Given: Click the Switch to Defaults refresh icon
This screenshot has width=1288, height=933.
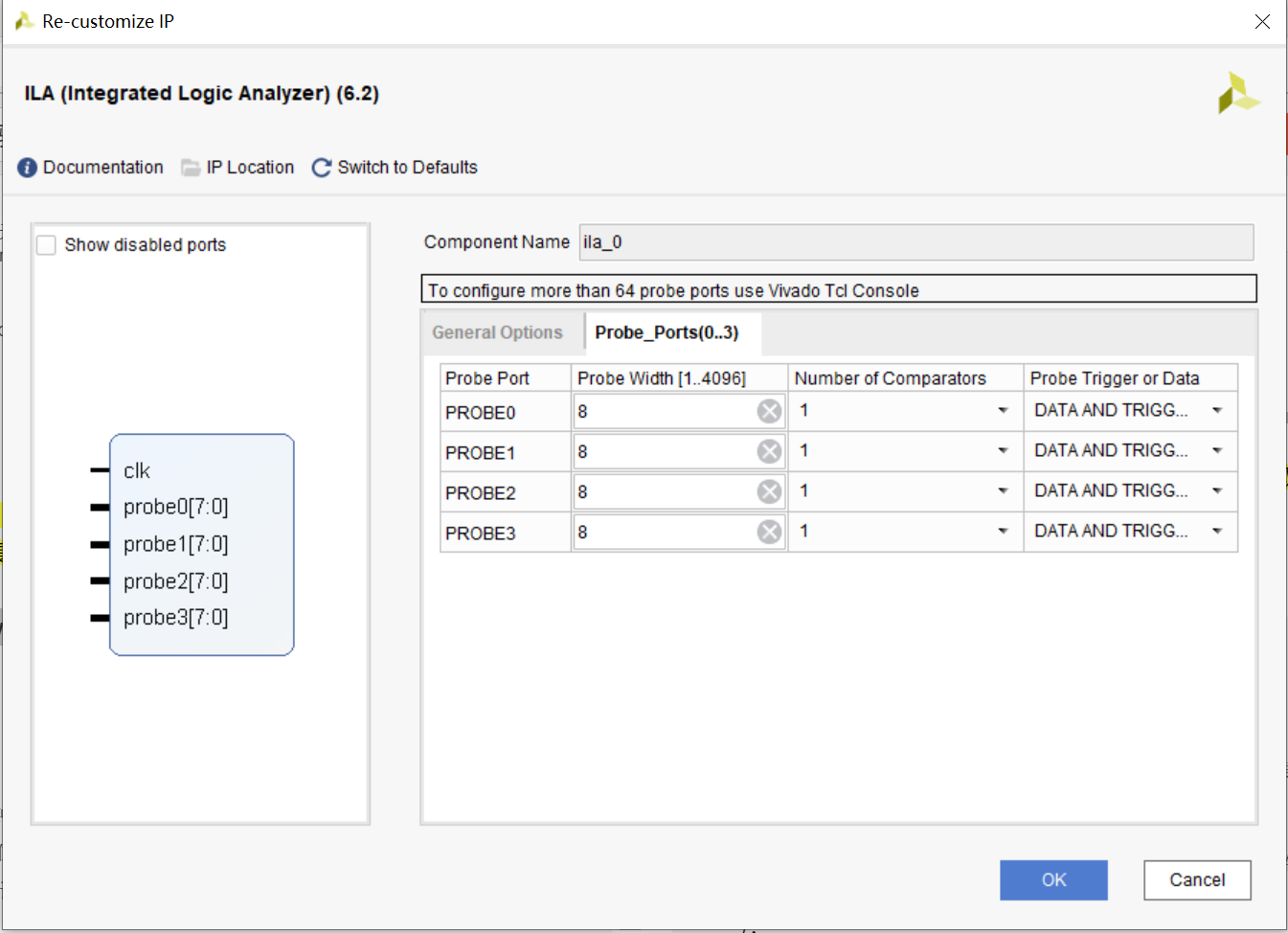Looking at the screenshot, I should click(x=322, y=168).
